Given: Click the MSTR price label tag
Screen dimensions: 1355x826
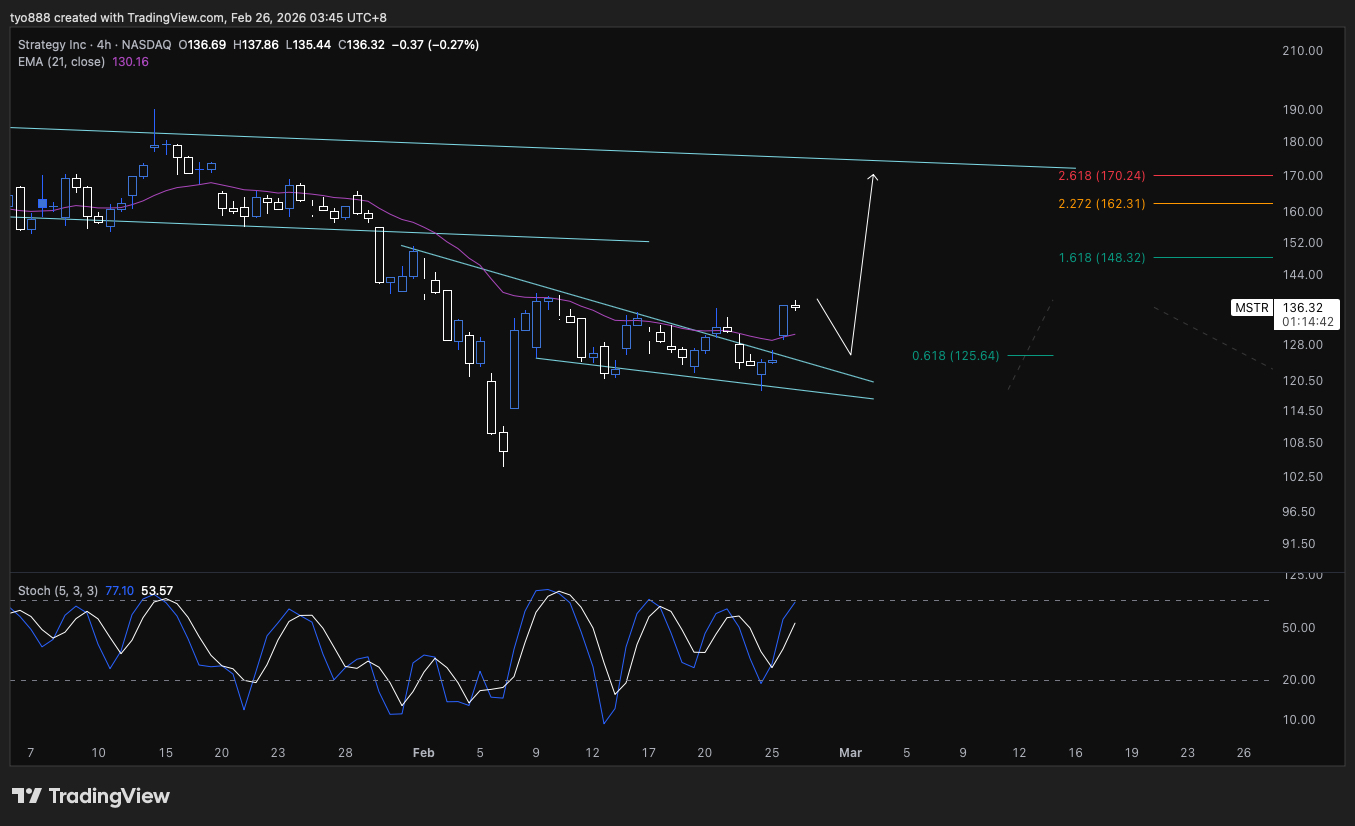Looking at the screenshot, I should pyautogui.click(x=1252, y=307).
